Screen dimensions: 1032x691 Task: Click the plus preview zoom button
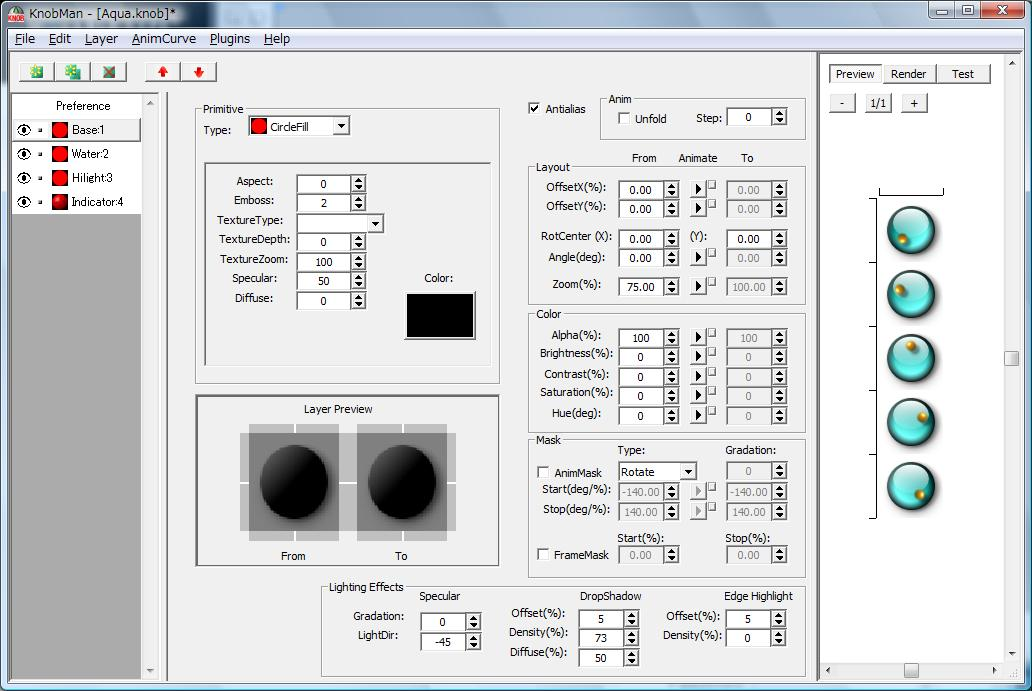(x=913, y=103)
